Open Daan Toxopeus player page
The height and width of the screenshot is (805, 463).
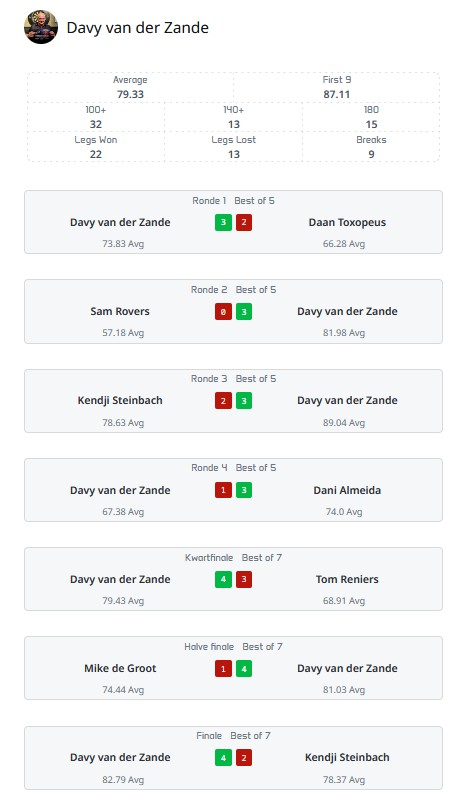[x=347, y=222]
